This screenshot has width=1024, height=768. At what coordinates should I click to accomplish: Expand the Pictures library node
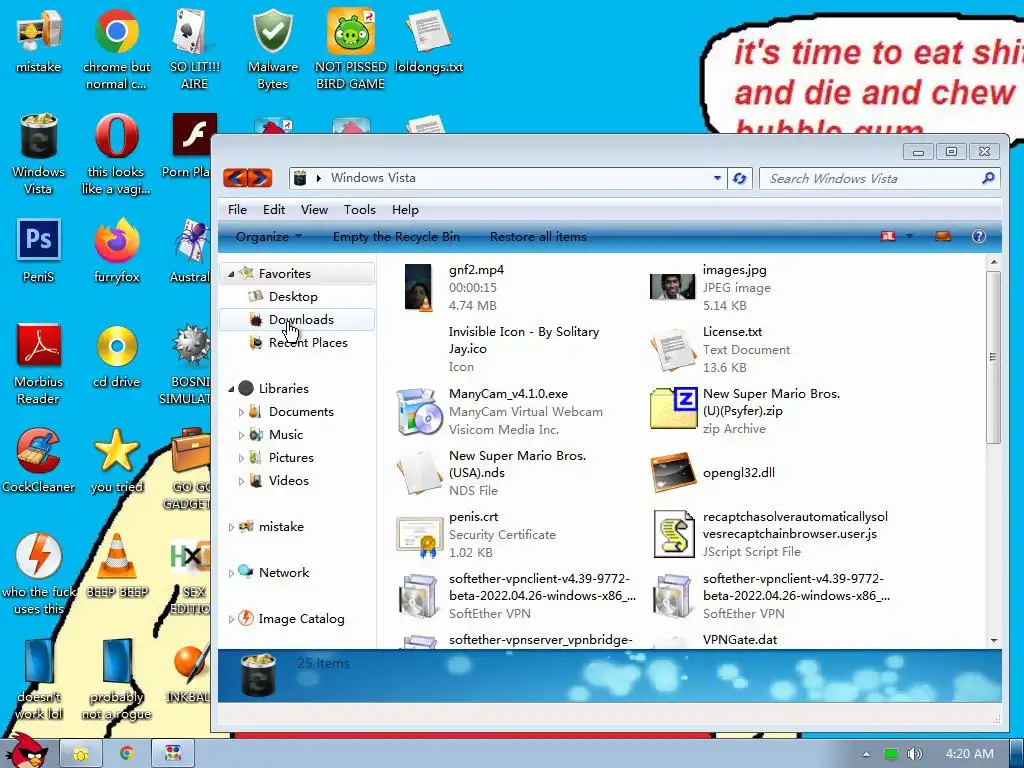click(x=241, y=458)
